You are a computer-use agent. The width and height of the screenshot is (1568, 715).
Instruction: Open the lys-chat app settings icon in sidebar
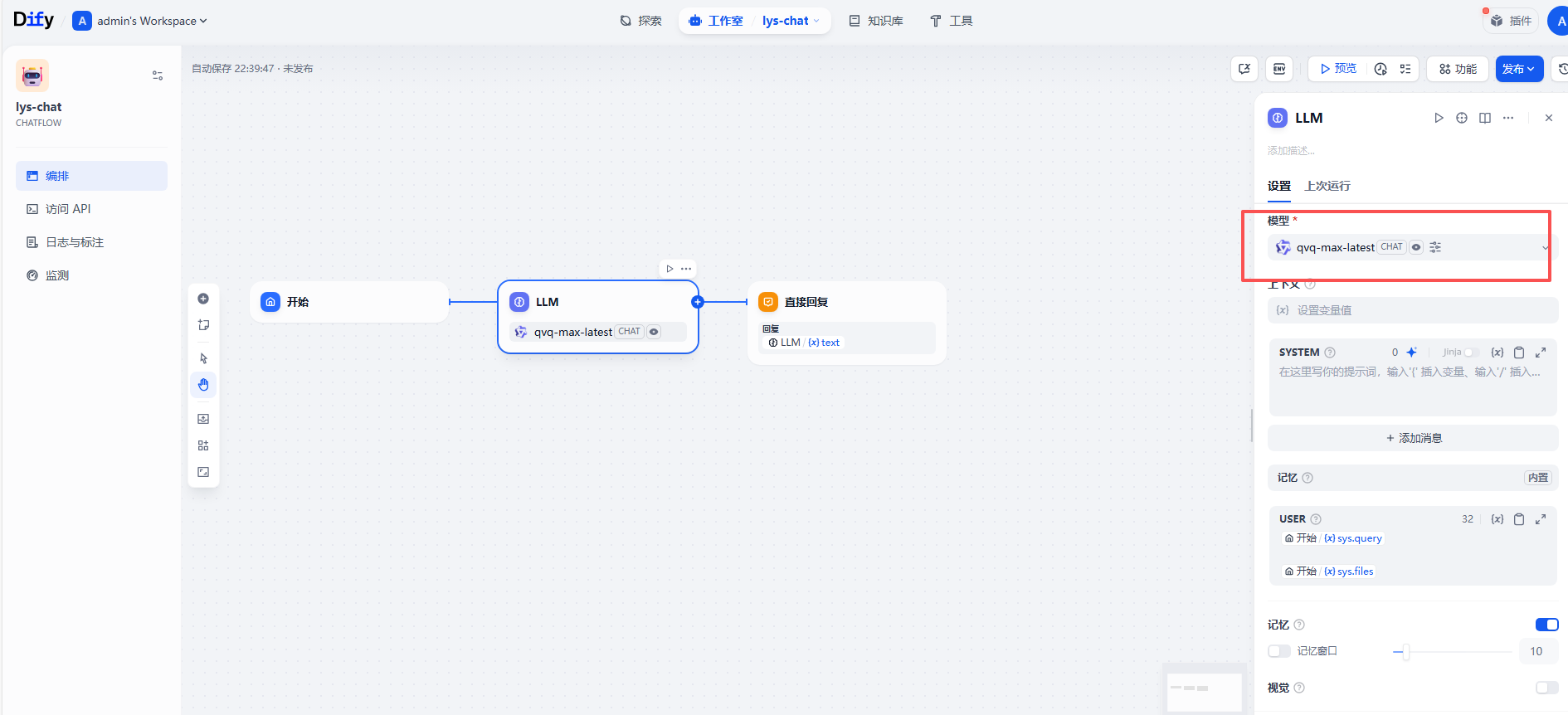158,75
